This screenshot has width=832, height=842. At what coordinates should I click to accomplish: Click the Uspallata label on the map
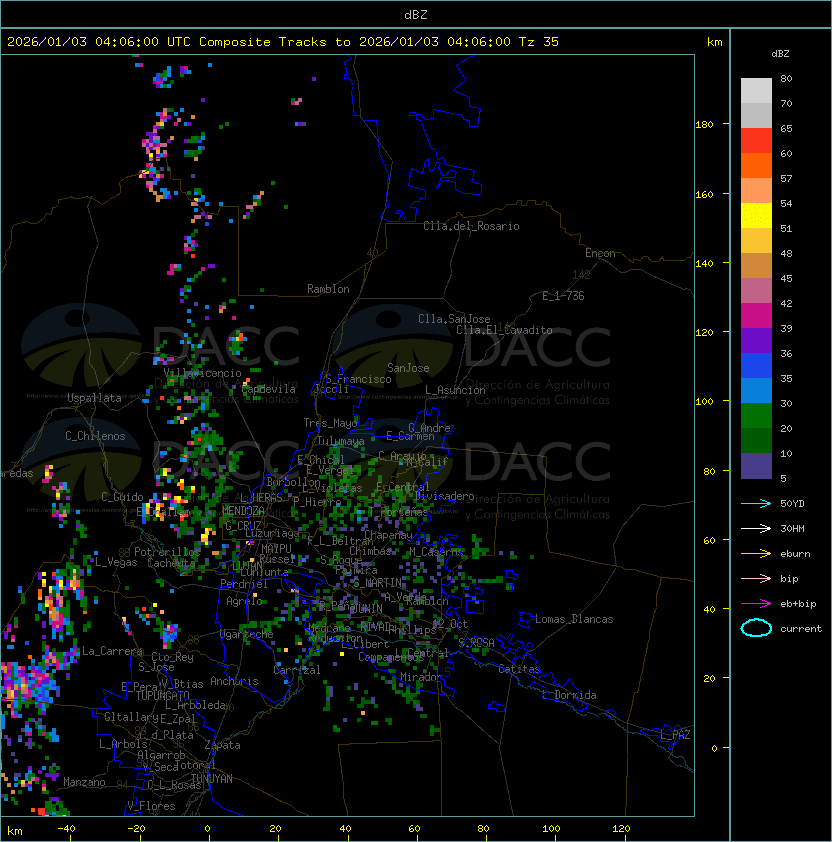click(x=94, y=398)
